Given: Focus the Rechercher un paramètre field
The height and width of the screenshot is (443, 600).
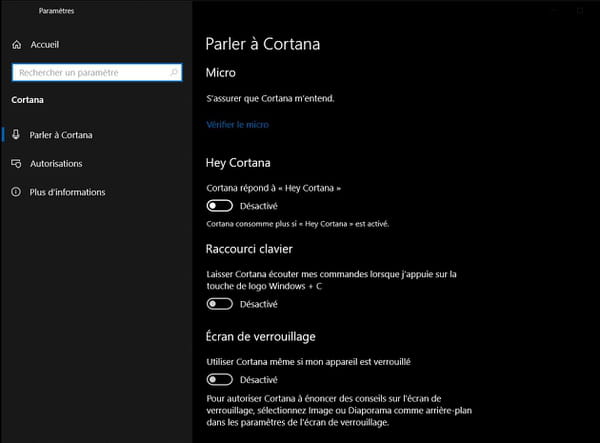Looking at the screenshot, I should click(97, 72).
